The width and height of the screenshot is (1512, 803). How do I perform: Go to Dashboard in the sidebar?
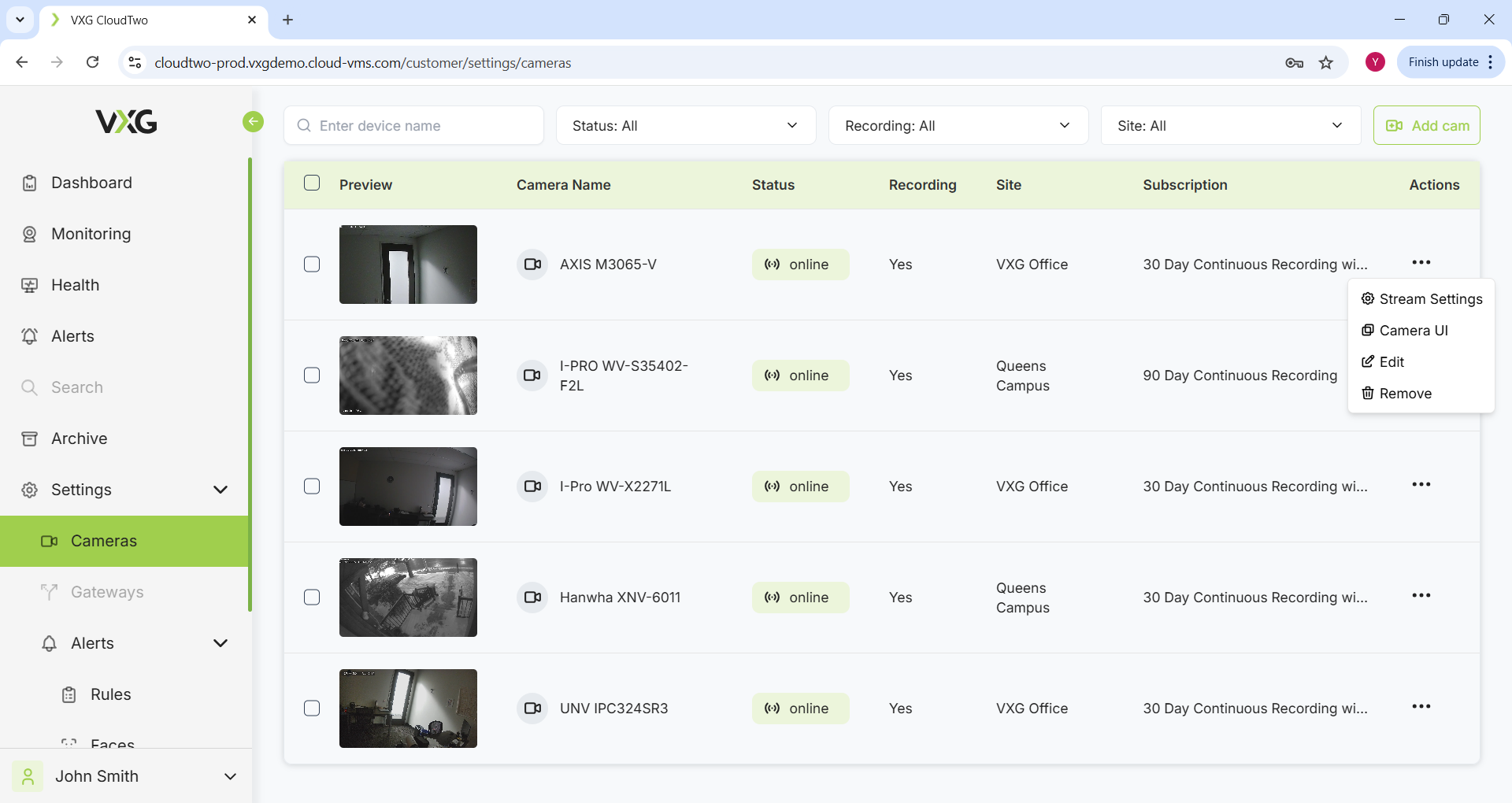coord(91,183)
